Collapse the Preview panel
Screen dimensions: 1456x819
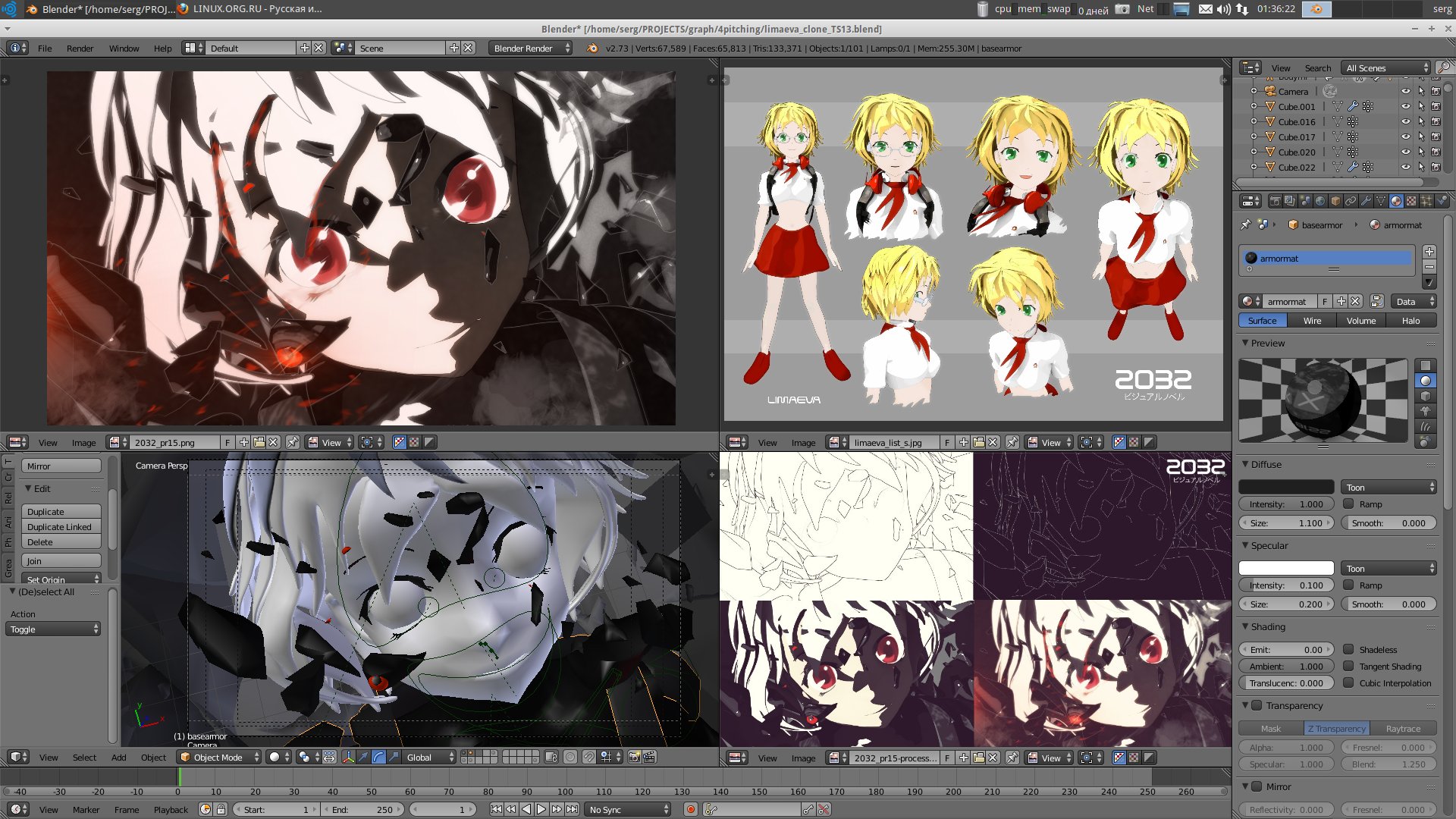[x=1245, y=343]
